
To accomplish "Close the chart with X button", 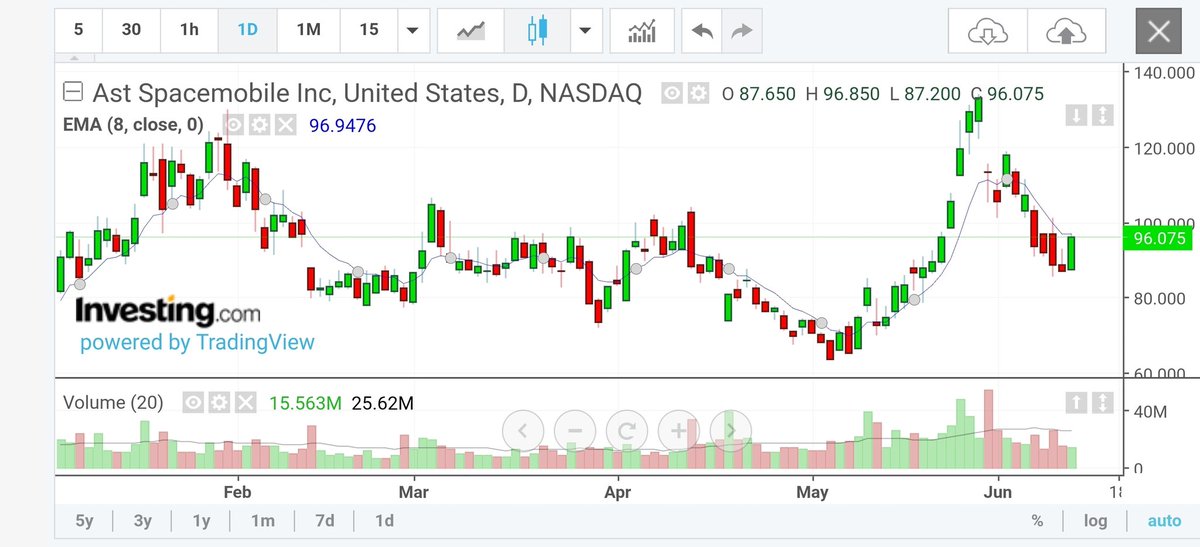I will 1159,31.
